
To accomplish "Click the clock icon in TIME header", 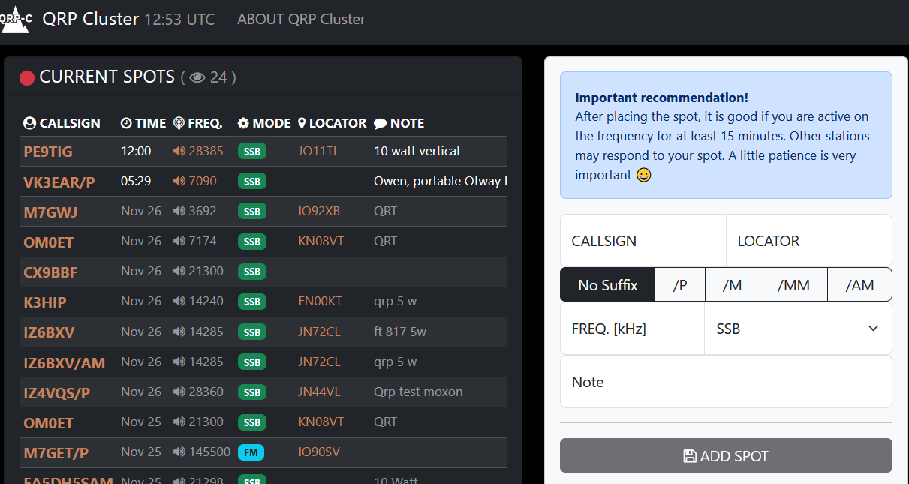I will (126, 123).
